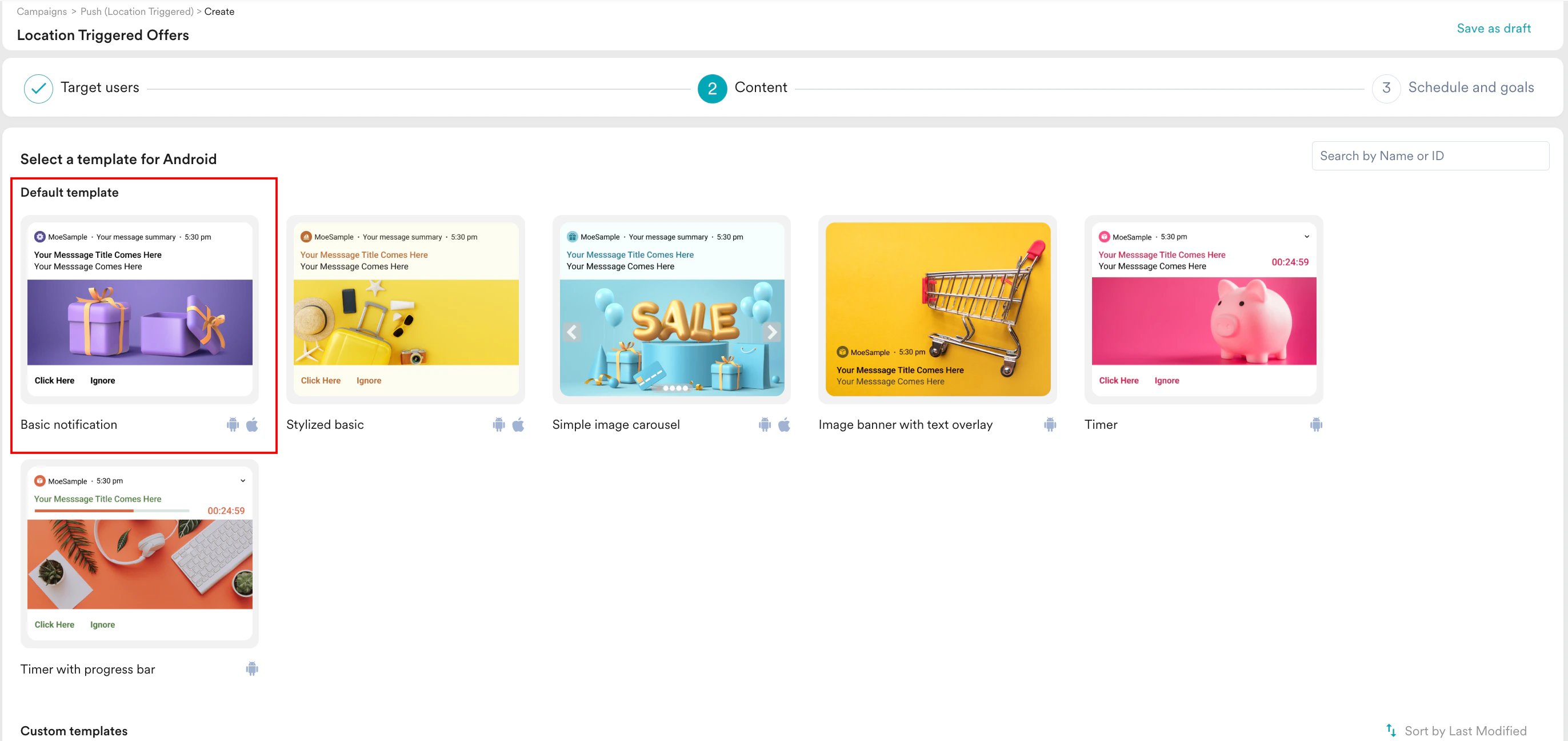
Task: Click Android icon next to Timer template
Action: point(1316,424)
